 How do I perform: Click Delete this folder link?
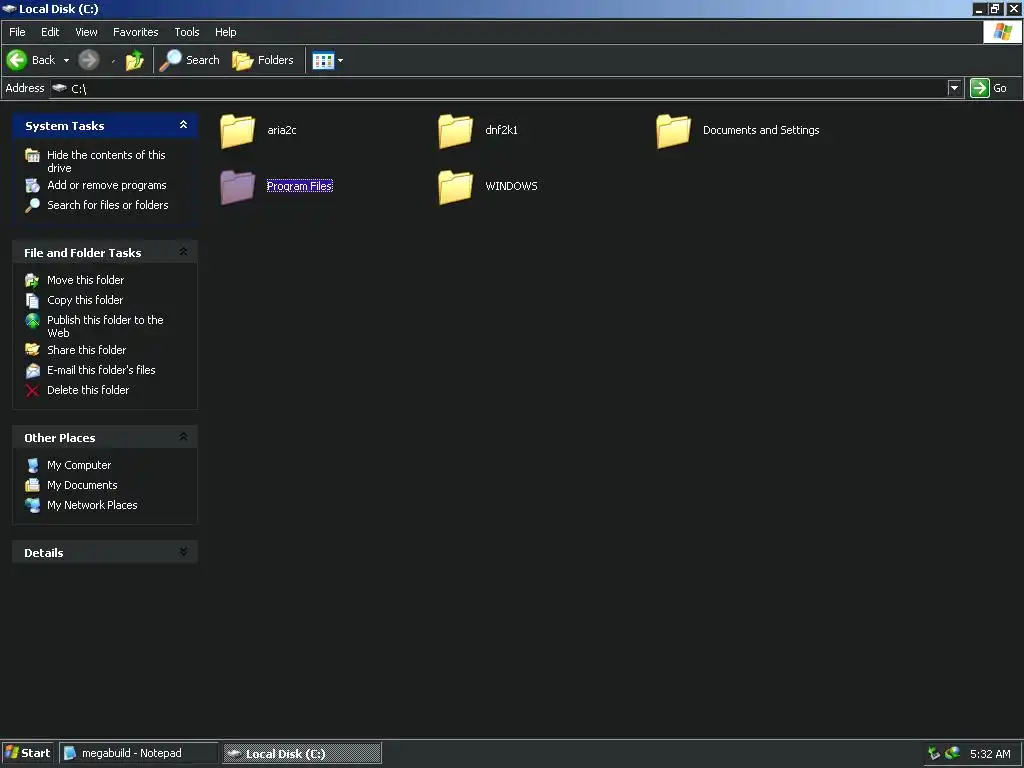click(88, 391)
